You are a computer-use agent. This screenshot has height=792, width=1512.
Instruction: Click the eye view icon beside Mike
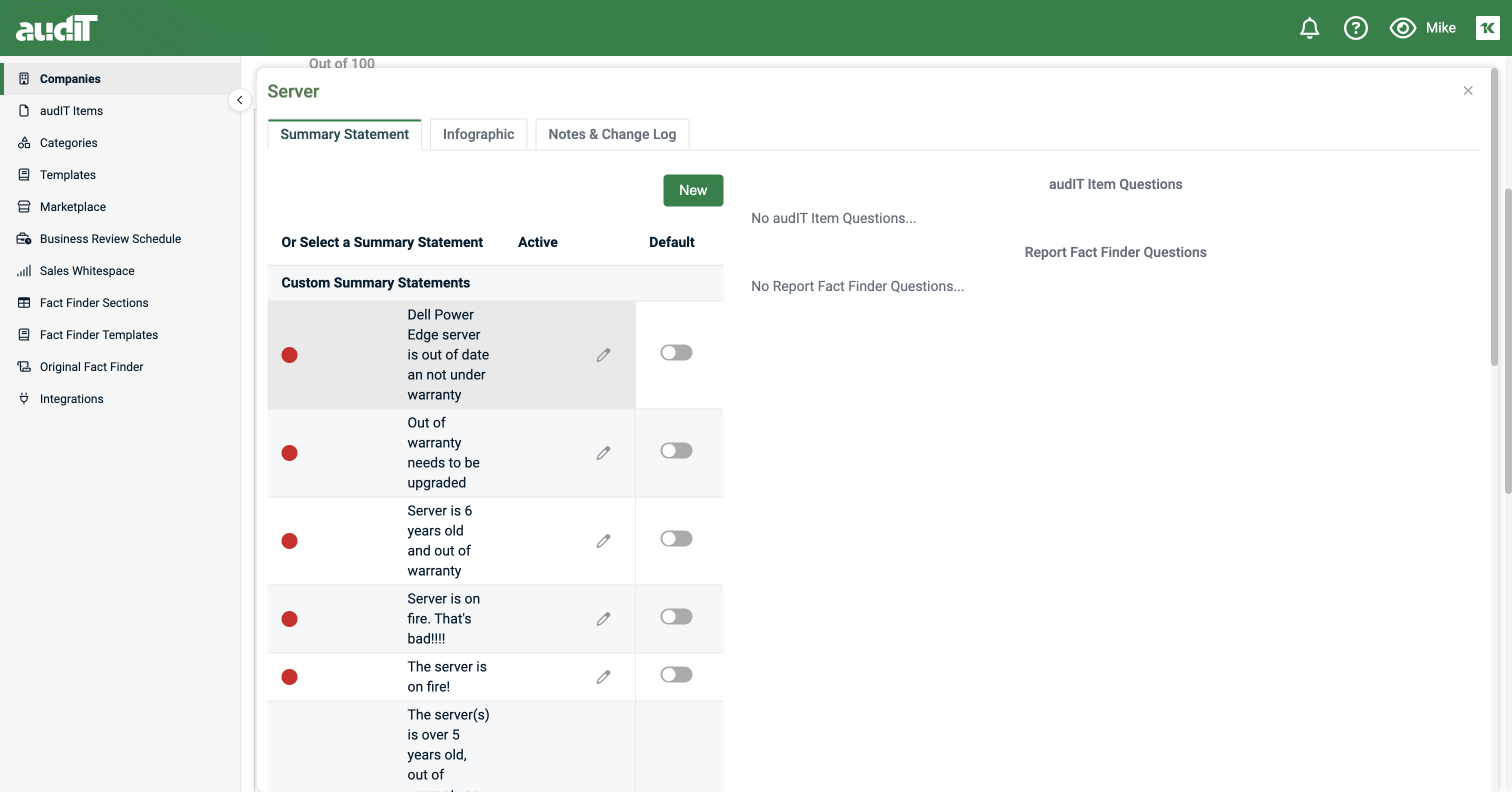(x=1402, y=27)
